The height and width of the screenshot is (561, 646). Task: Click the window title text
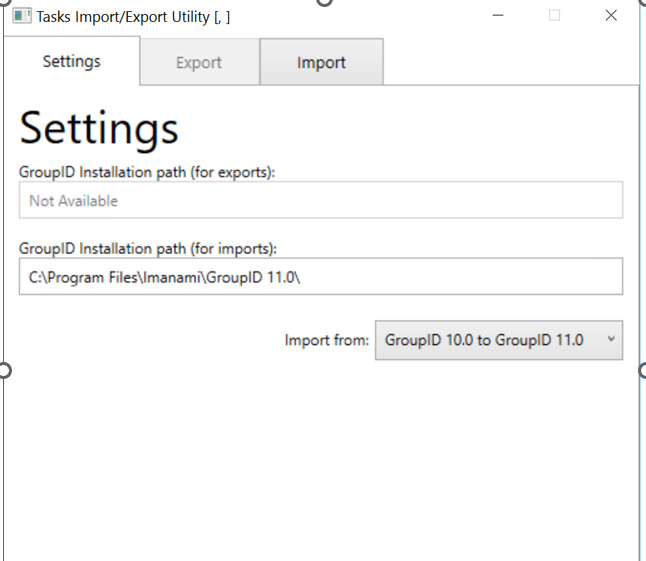[133, 17]
